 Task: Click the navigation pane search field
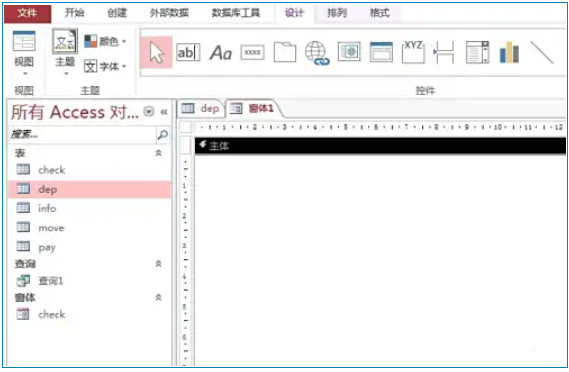click(82, 134)
